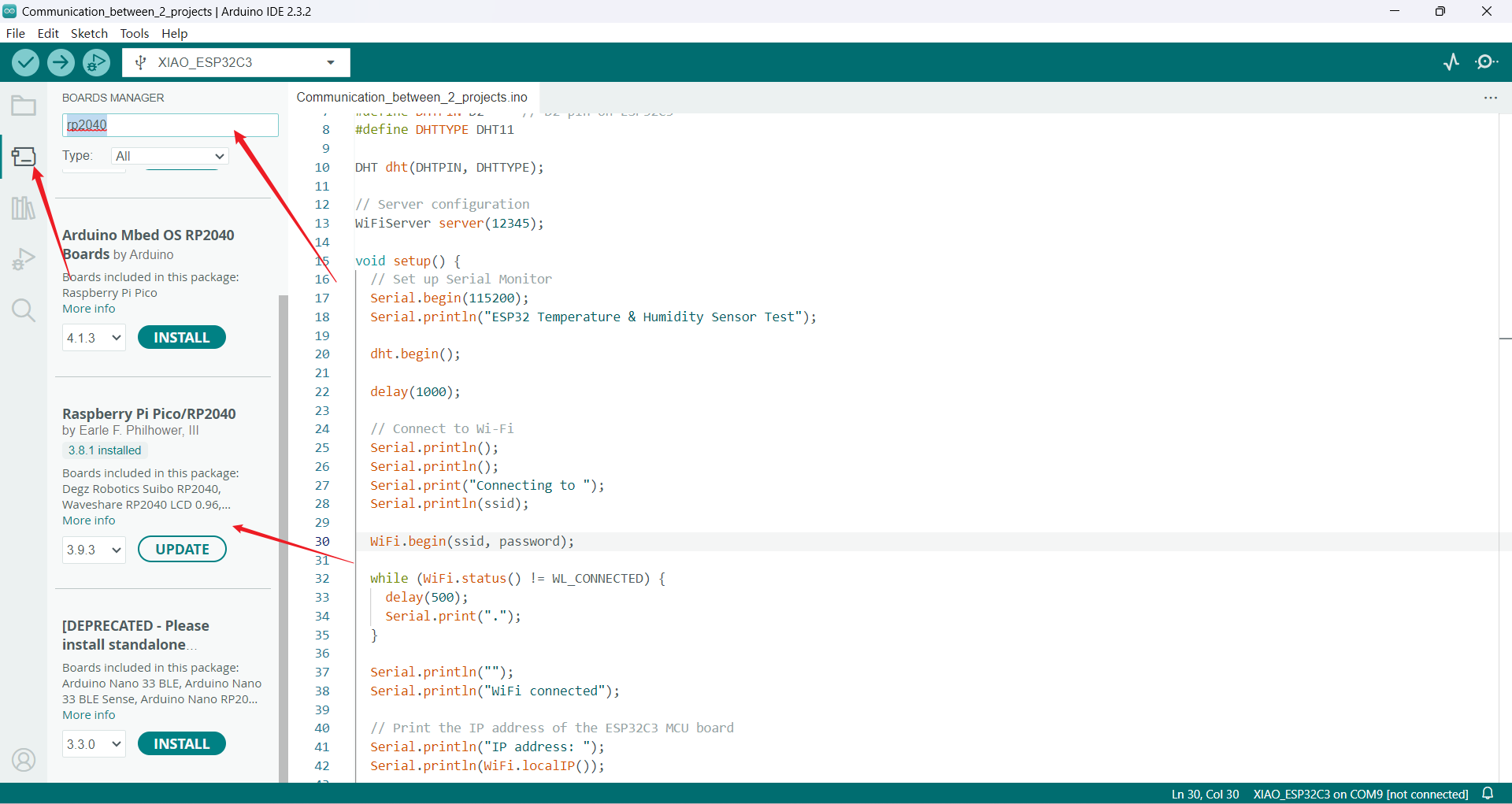Click the Serial.begin(115200) line
Image resolution: width=1512 pixels, height=804 pixels.
[x=450, y=298]
